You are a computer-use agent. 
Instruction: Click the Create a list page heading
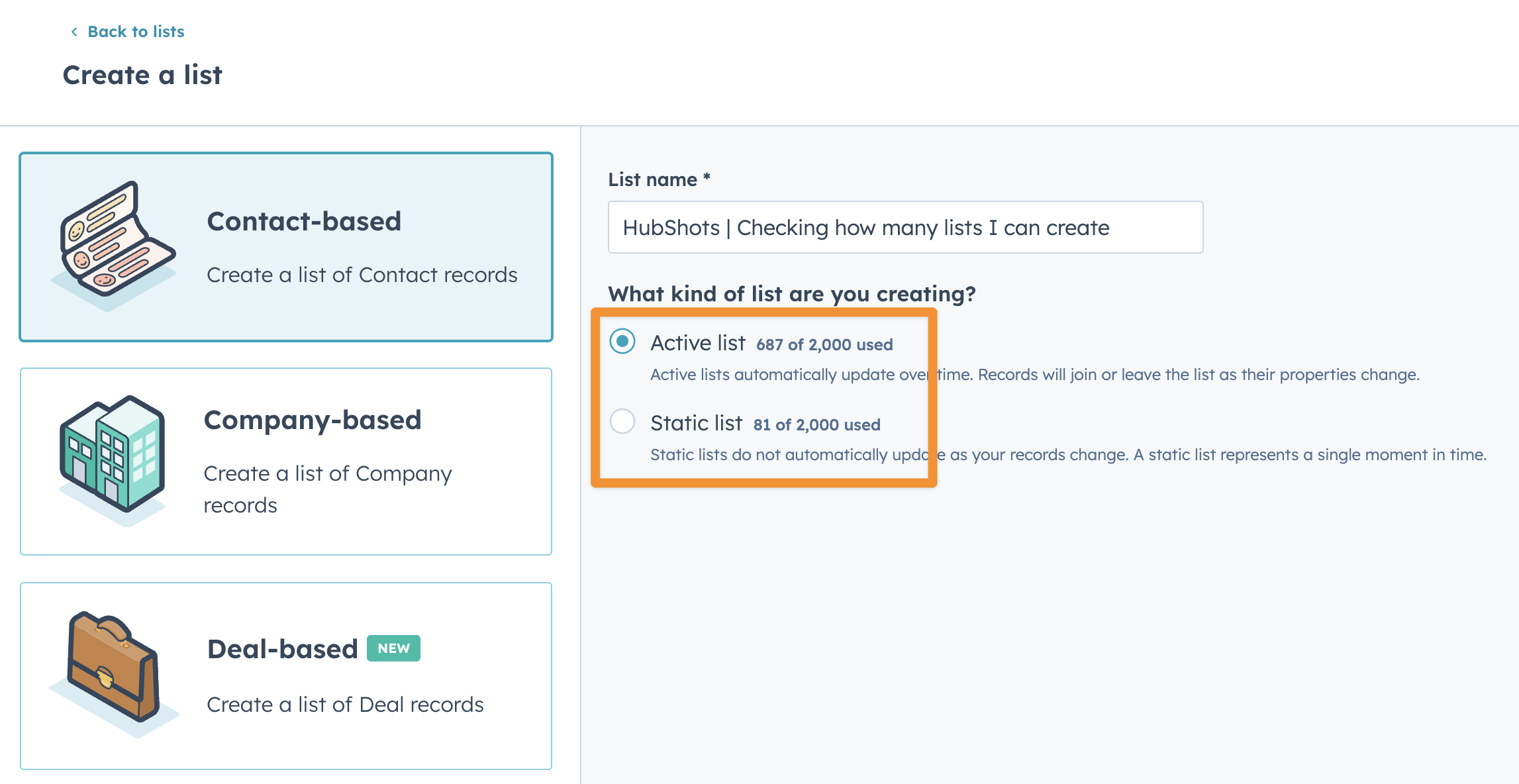[x=142, y=75]
